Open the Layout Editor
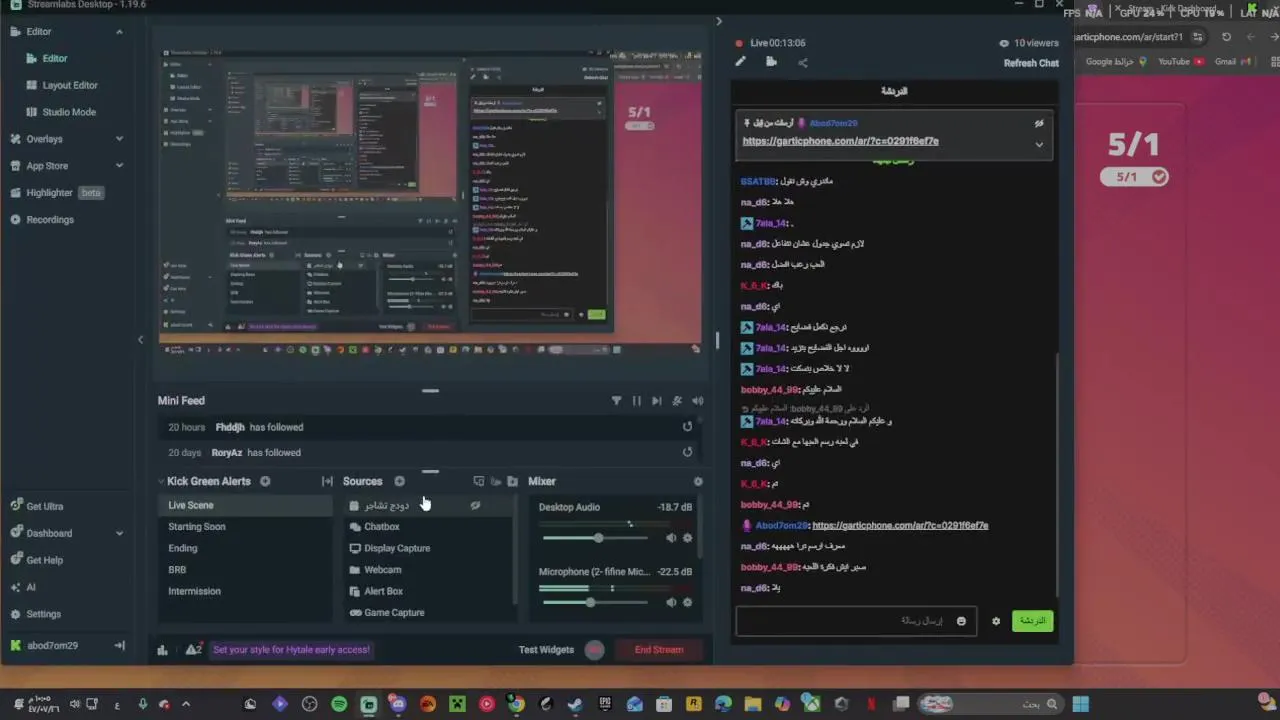Image resolution: width=1280 pixels, height=720 pixels. point(70,85)
